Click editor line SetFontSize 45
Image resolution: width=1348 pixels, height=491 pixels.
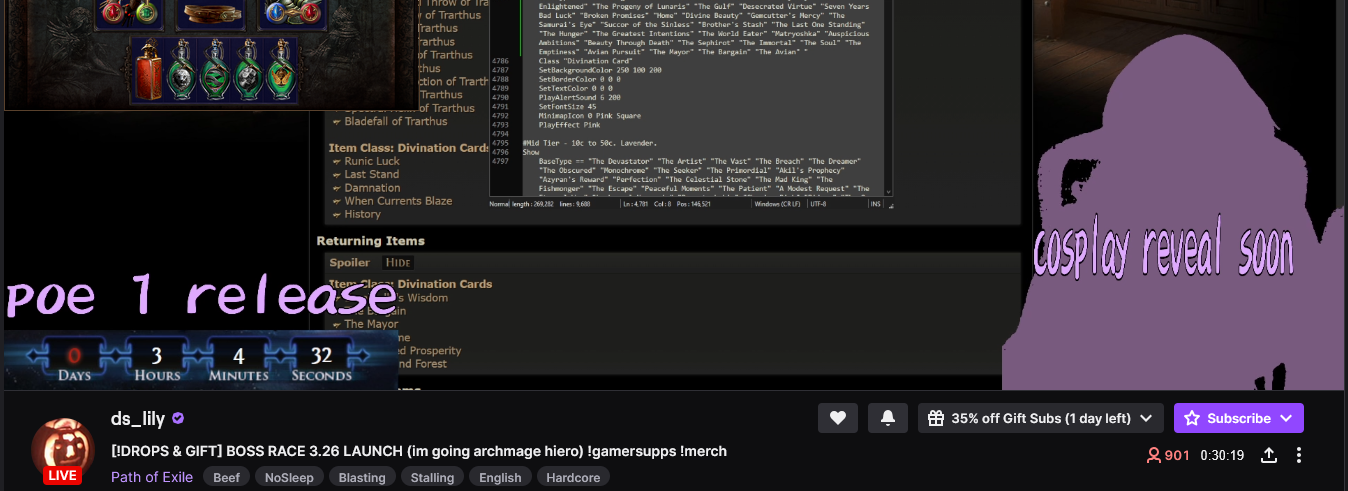(567, 106)
